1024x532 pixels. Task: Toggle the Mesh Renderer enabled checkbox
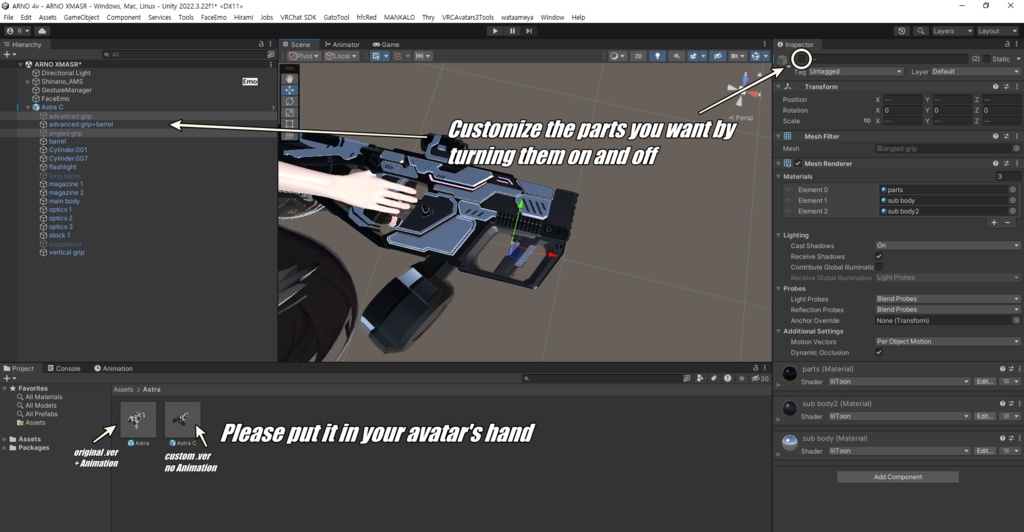tap(798, 164)
